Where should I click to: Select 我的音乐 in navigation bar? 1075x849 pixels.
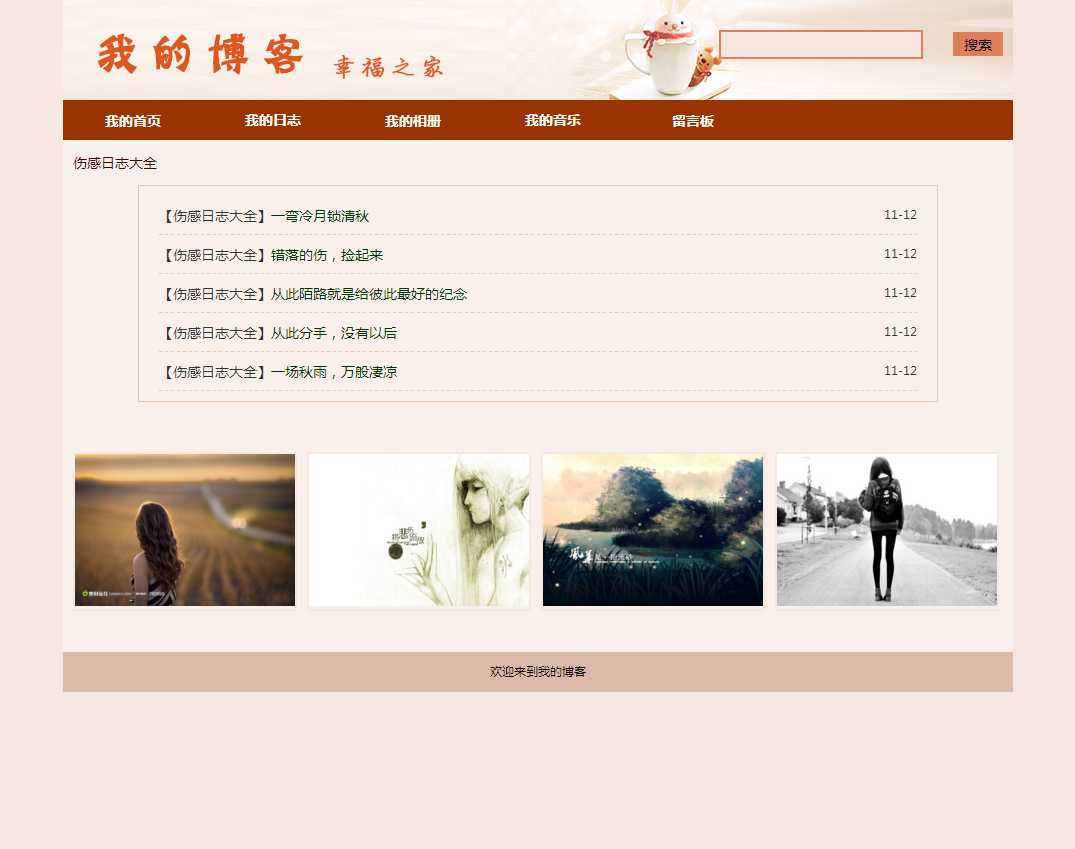553,121
